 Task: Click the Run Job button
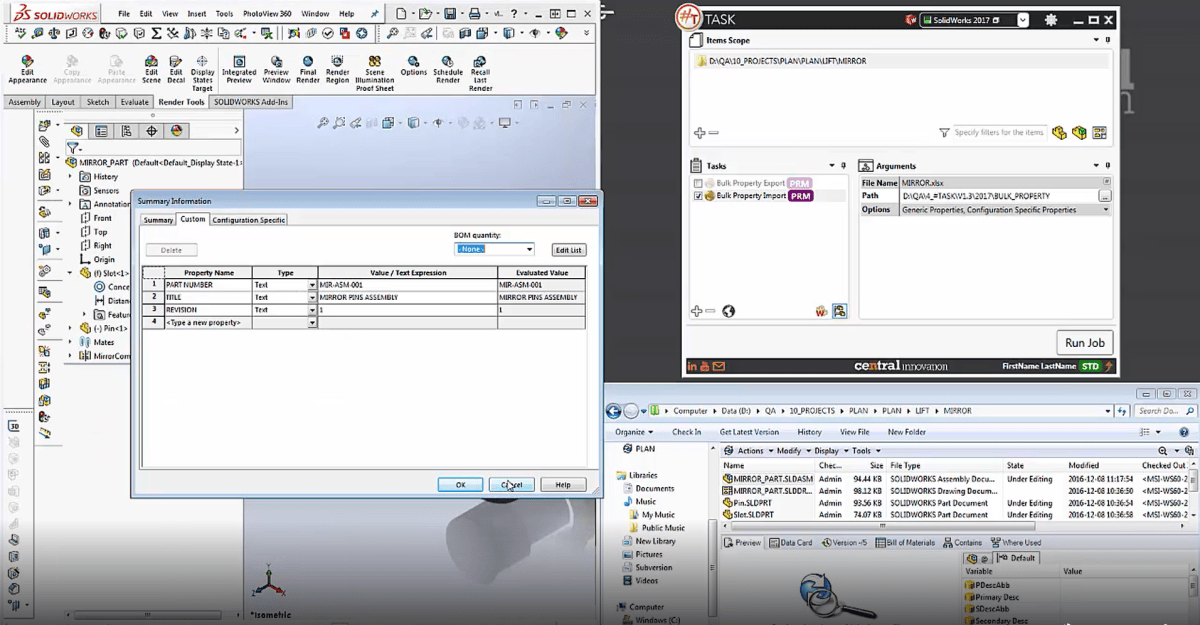(x=1084, y=342)
